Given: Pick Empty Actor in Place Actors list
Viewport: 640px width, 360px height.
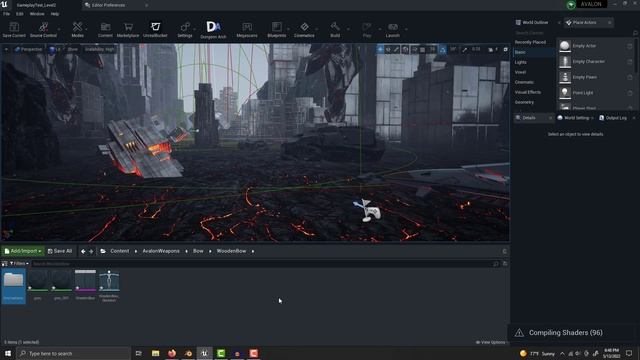Looking at the screenshot, I should coord(595,46).
